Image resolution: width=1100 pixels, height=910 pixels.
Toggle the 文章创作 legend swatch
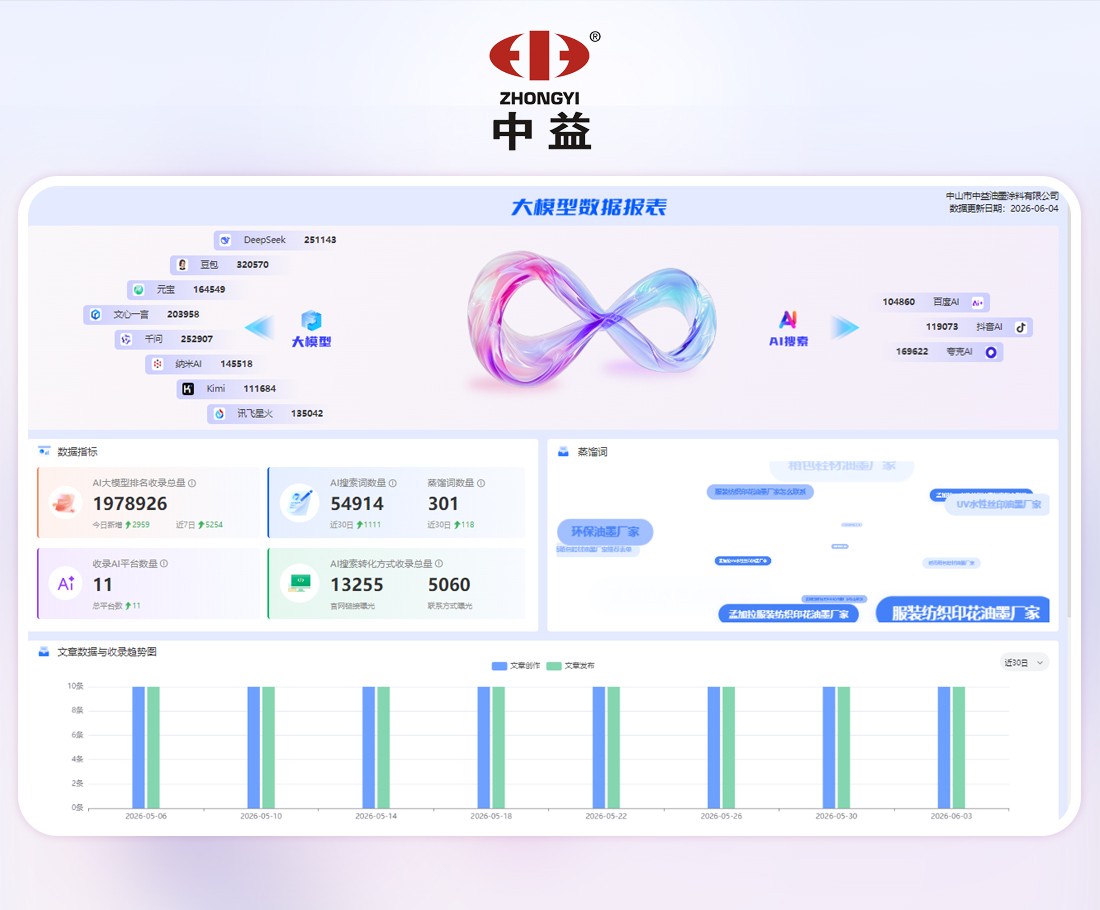pyautogui.click(x=499, y=666)
